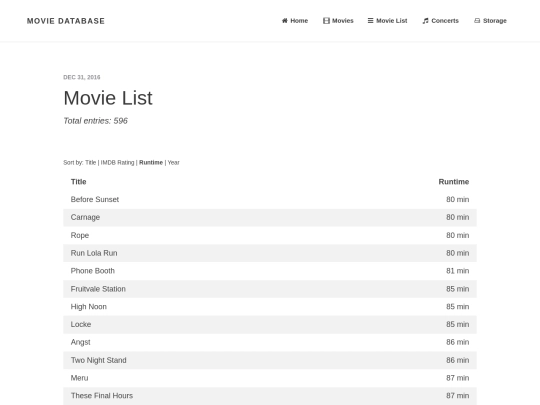
Task: Select the Angst movie title
Action: point(81,342)
